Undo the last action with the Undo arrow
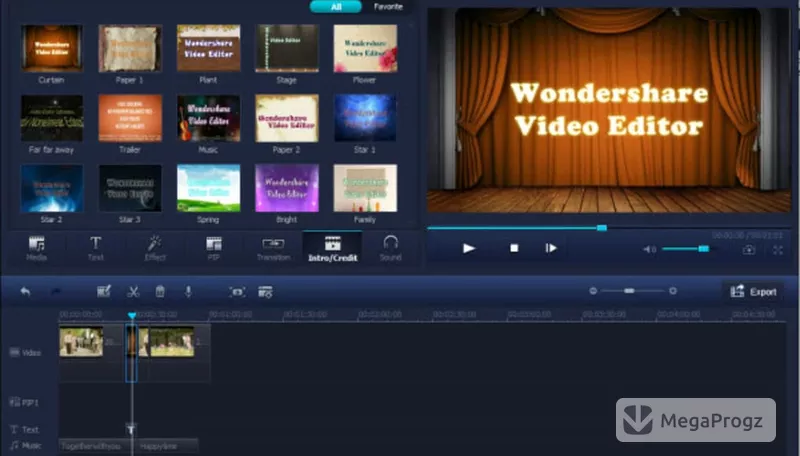Image resolution: width=800 pixels, height=456 pixels. click(25, 291)
